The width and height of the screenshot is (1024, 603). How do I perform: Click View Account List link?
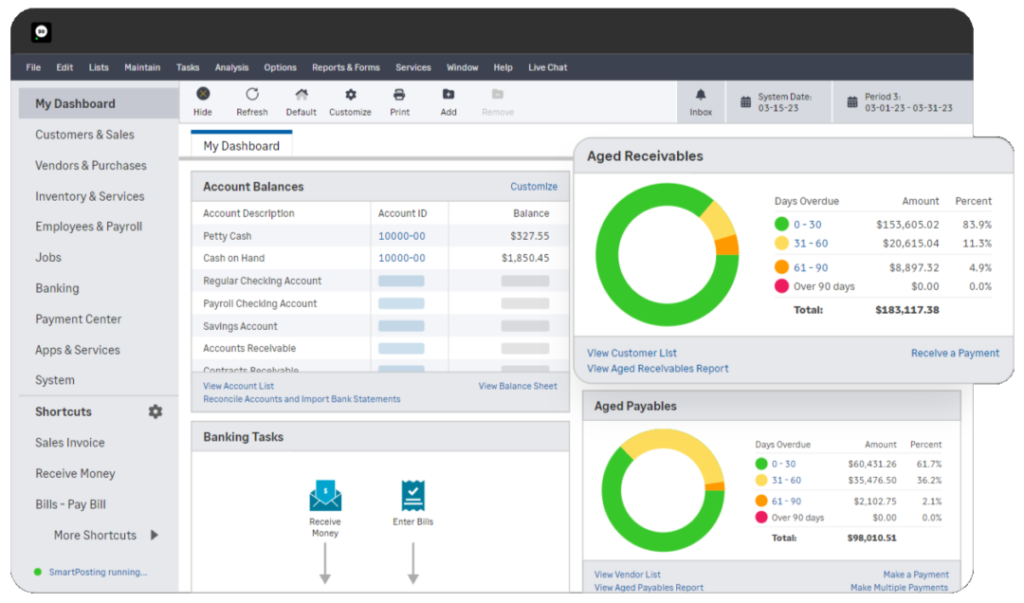tap(238, 386)
